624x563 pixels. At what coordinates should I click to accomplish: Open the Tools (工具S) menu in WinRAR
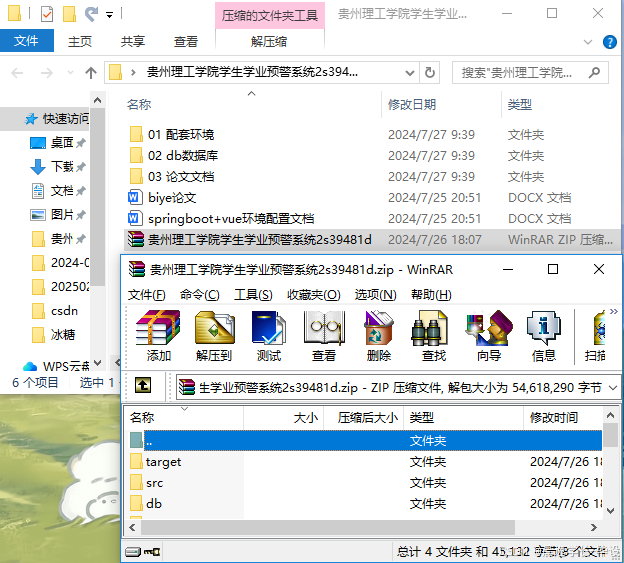click(253, 295)
